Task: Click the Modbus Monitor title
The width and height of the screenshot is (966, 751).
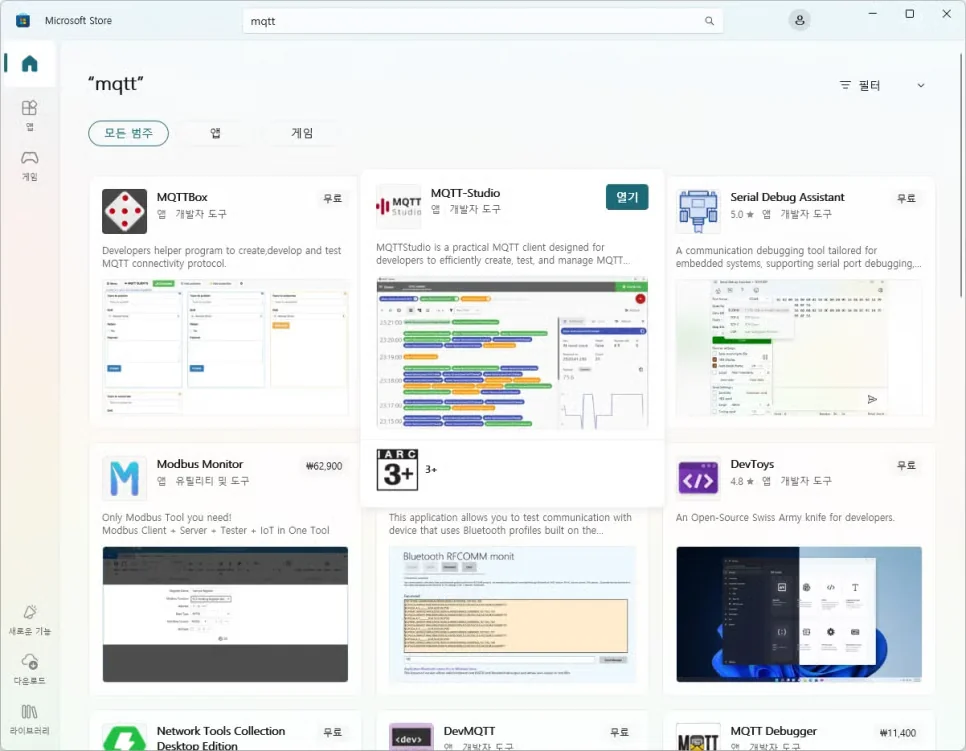Action: click(x=200, y=464)
